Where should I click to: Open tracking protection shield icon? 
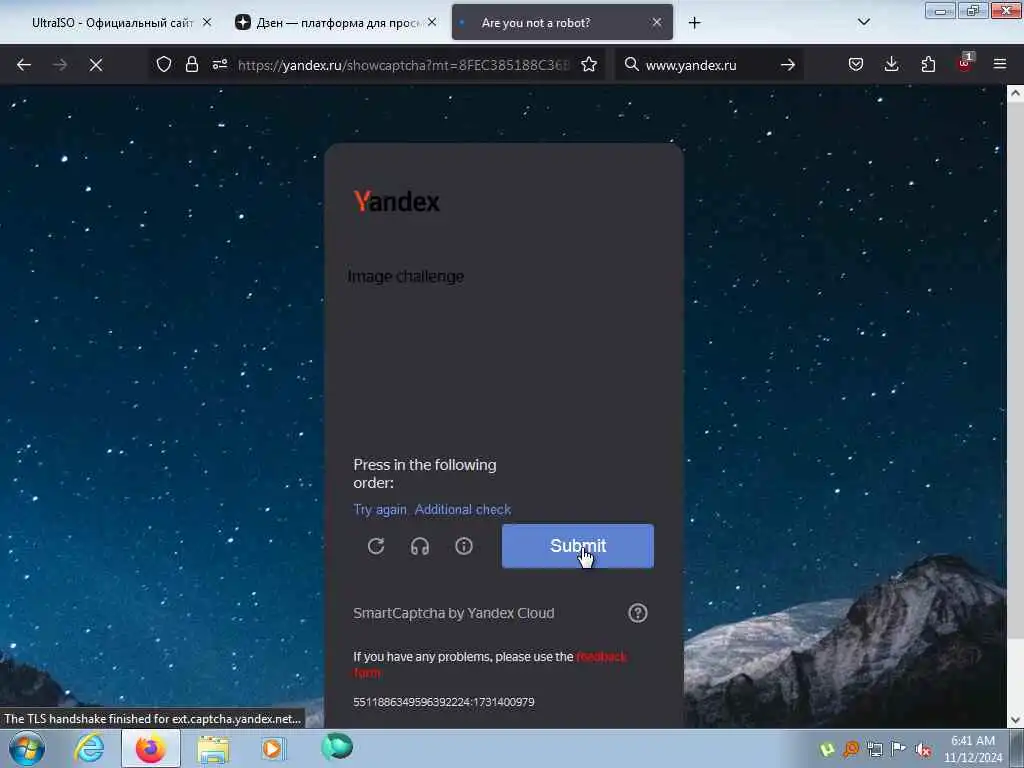(x=164, y=64)
